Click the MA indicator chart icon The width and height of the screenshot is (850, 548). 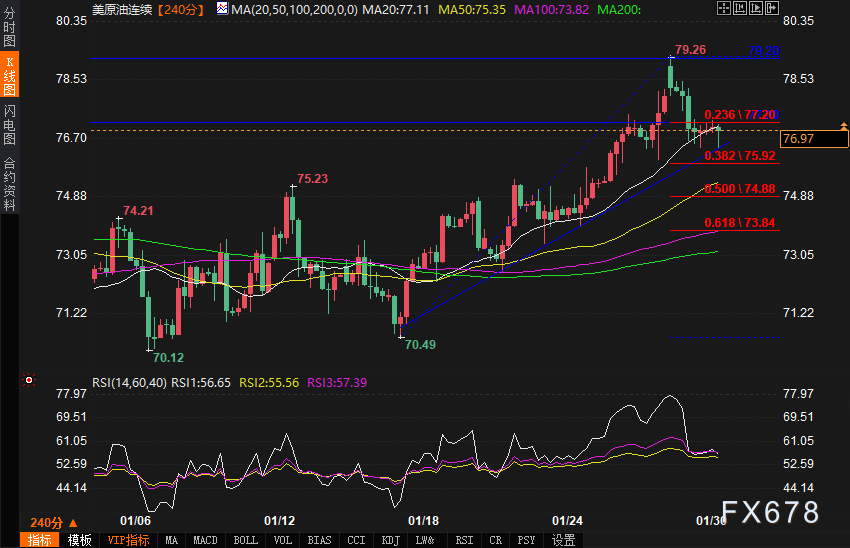tap(221, 9)
